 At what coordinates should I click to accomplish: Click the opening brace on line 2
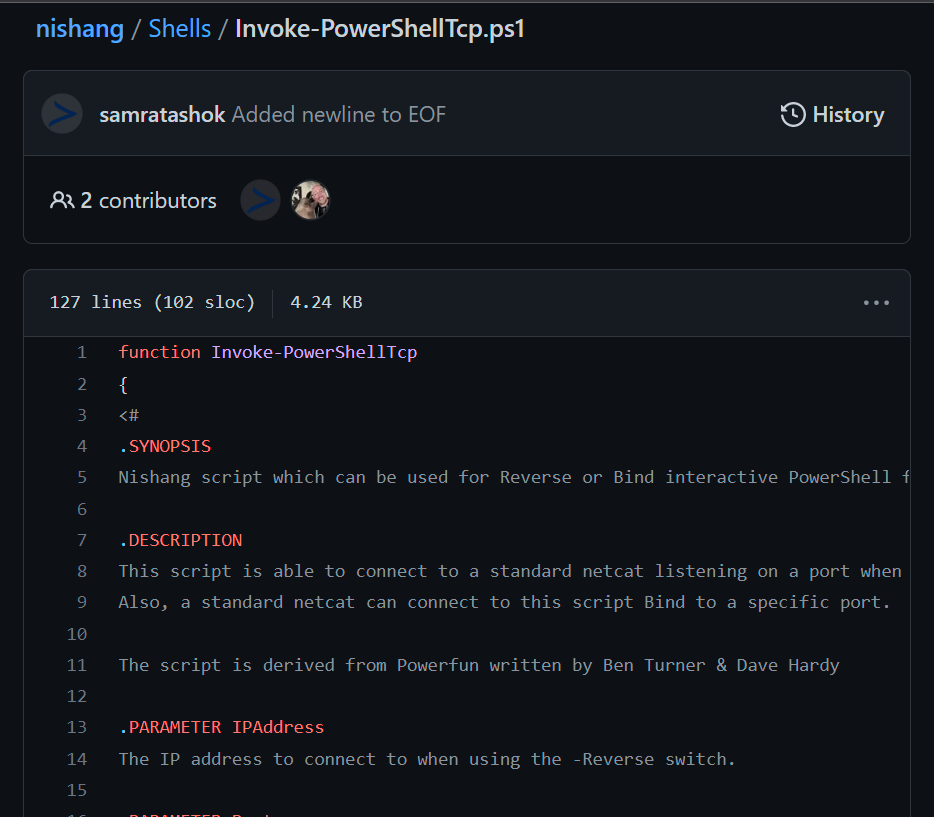(123, 385)
